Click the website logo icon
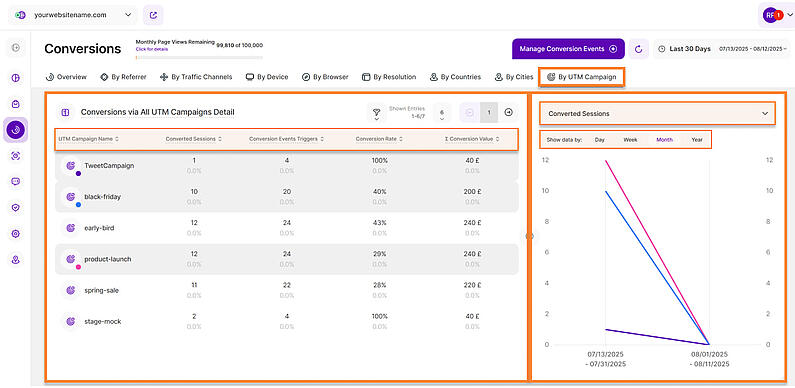The width and height of the screenshot is (795, 388). coord(20,15)
